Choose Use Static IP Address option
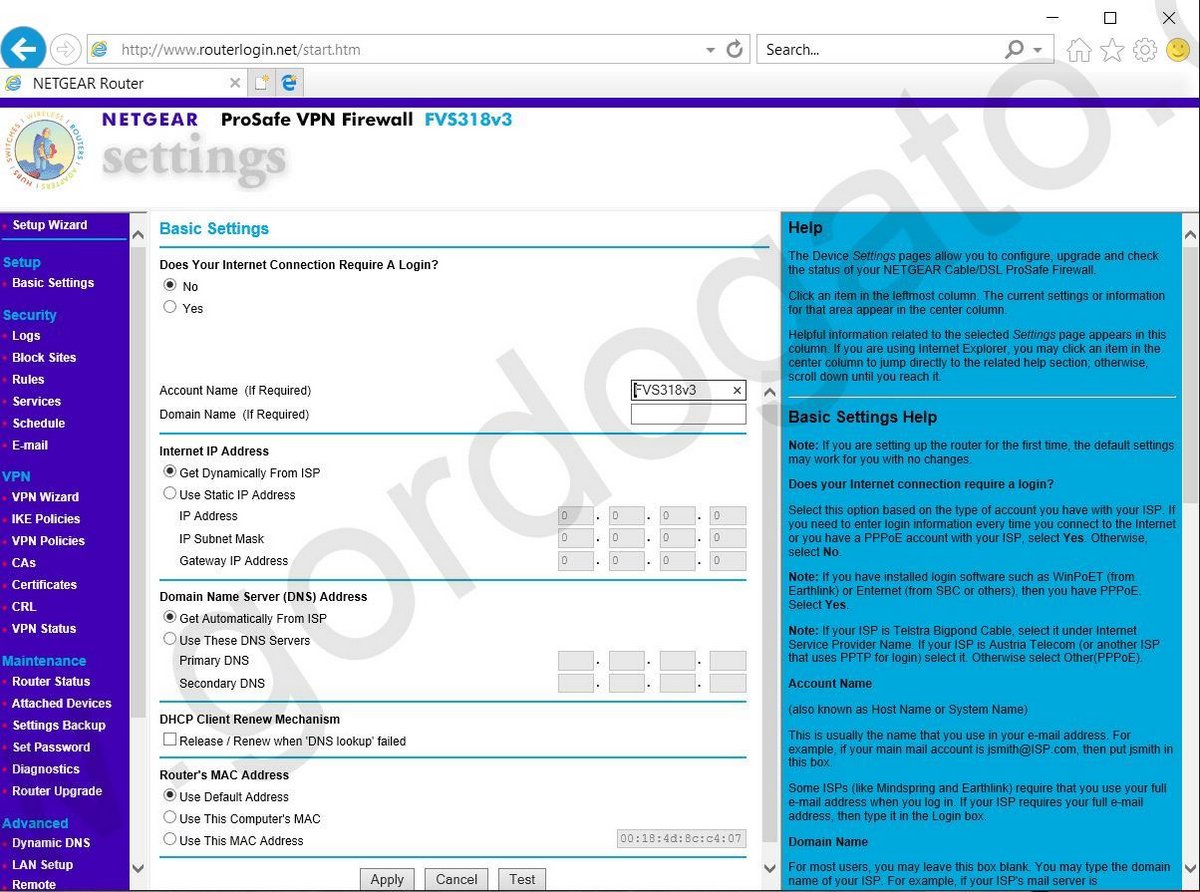The height and width of the screenshot is (892, 1200). point(170,494)
